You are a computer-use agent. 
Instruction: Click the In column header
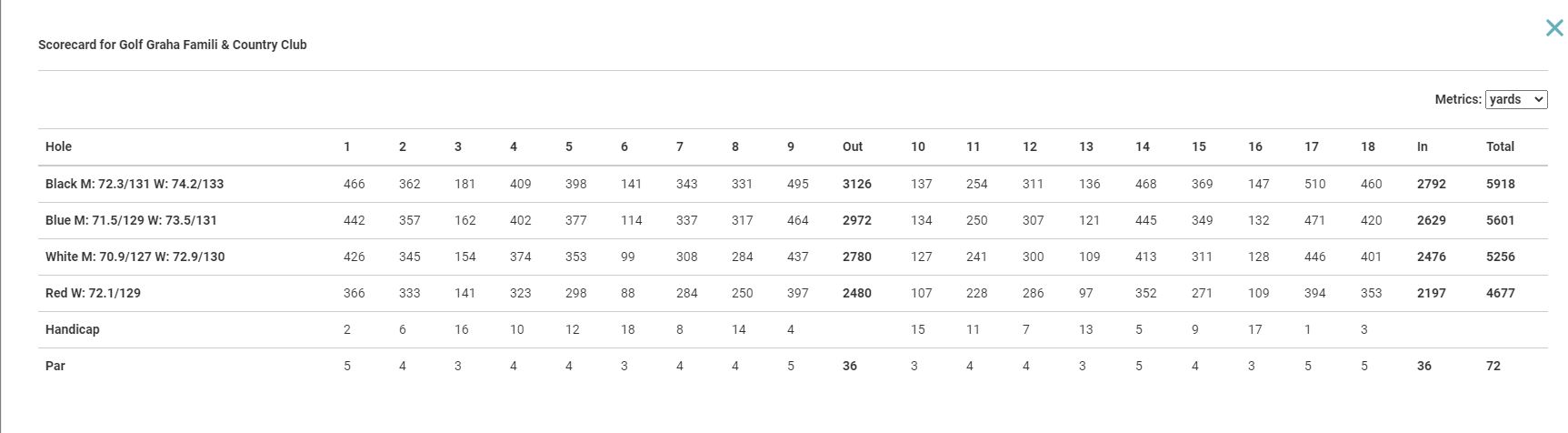1423,146
